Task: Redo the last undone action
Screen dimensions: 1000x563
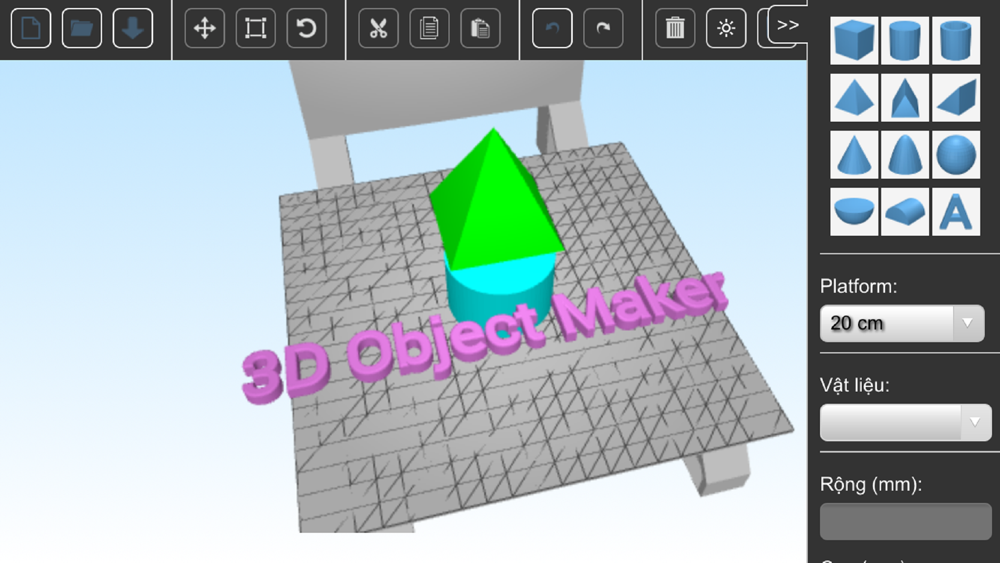Action: tap(603, 28)
